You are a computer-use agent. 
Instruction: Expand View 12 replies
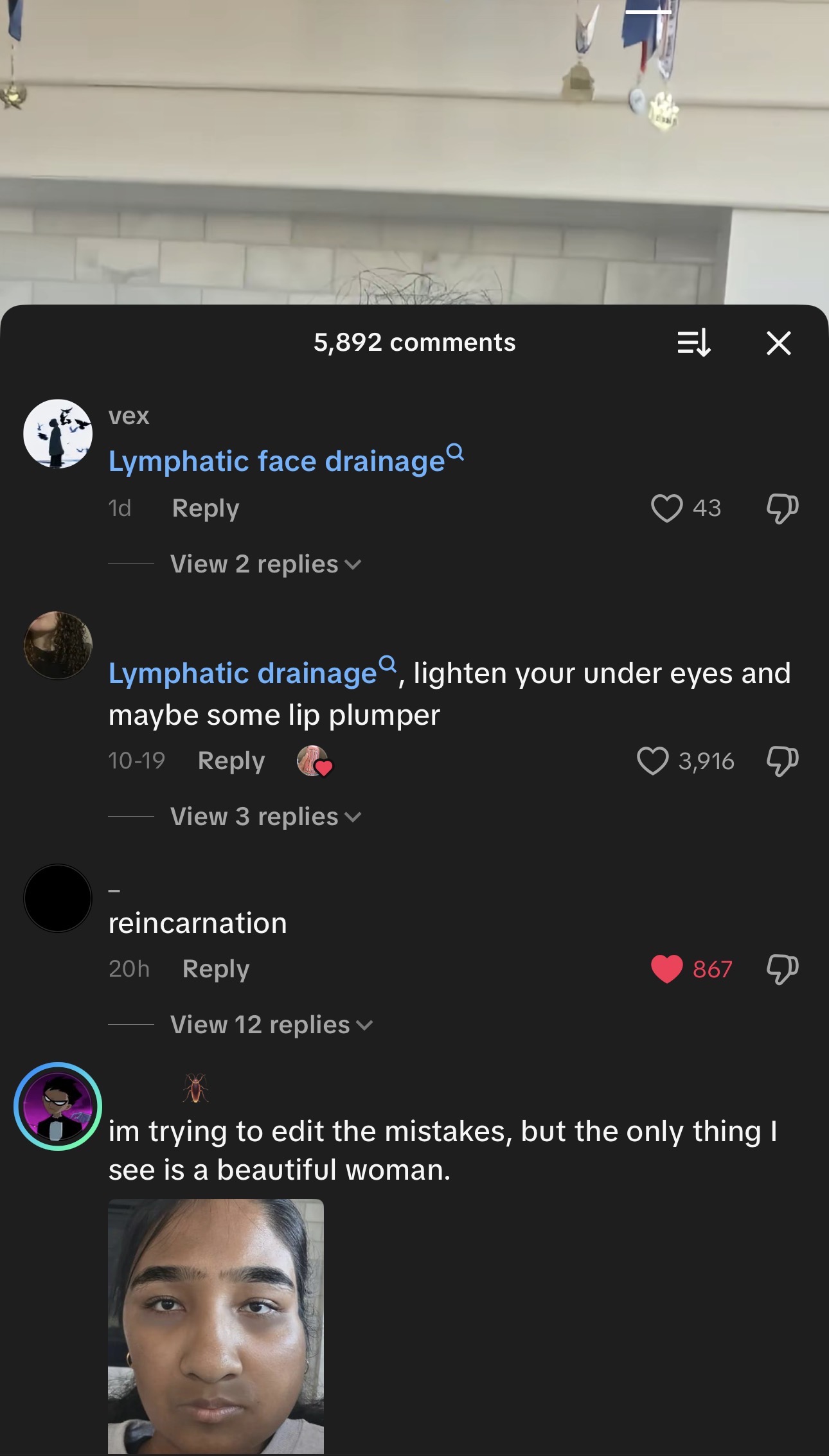[x=271, y=1025]
